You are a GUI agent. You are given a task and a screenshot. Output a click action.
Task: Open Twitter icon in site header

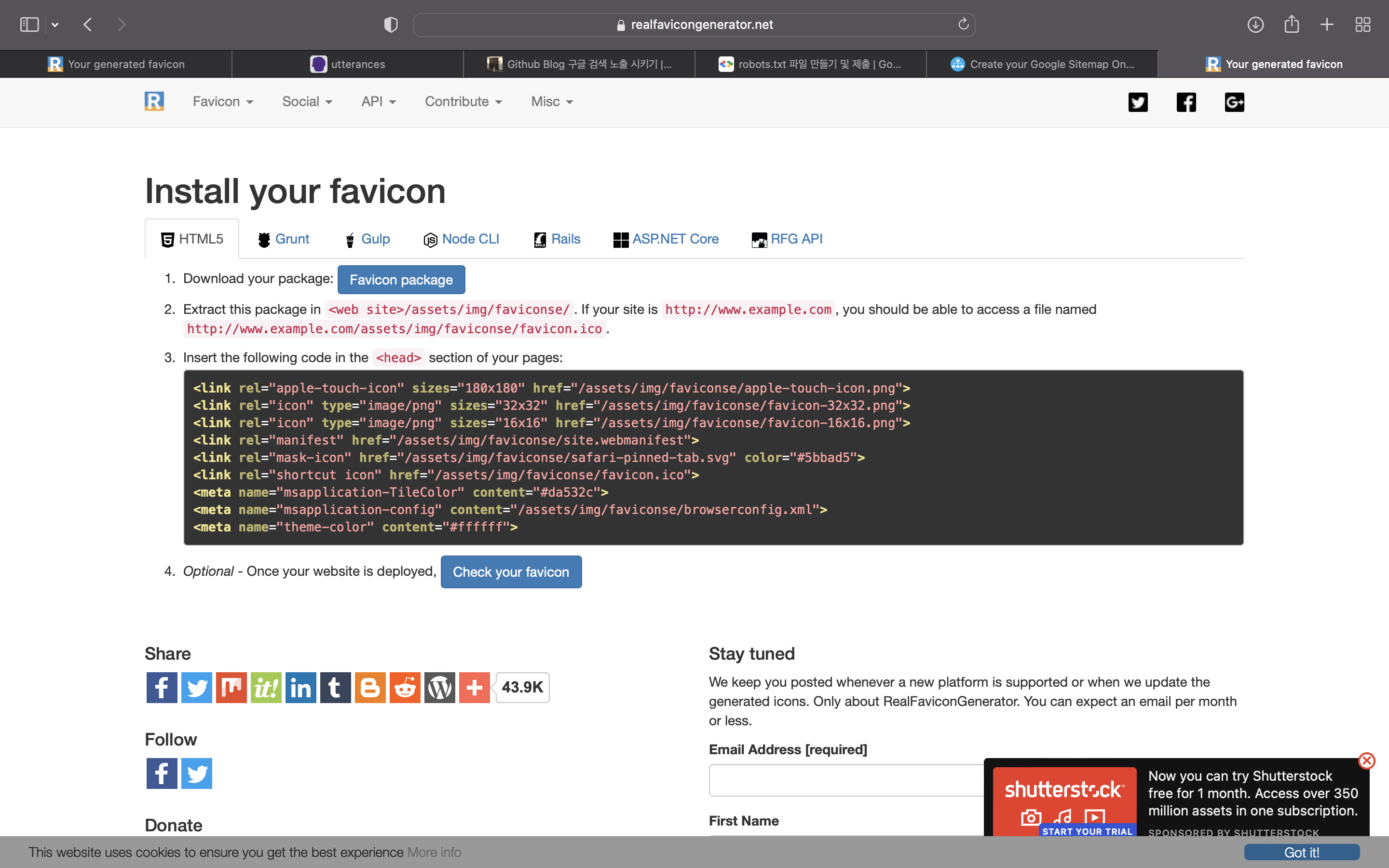1138,102
